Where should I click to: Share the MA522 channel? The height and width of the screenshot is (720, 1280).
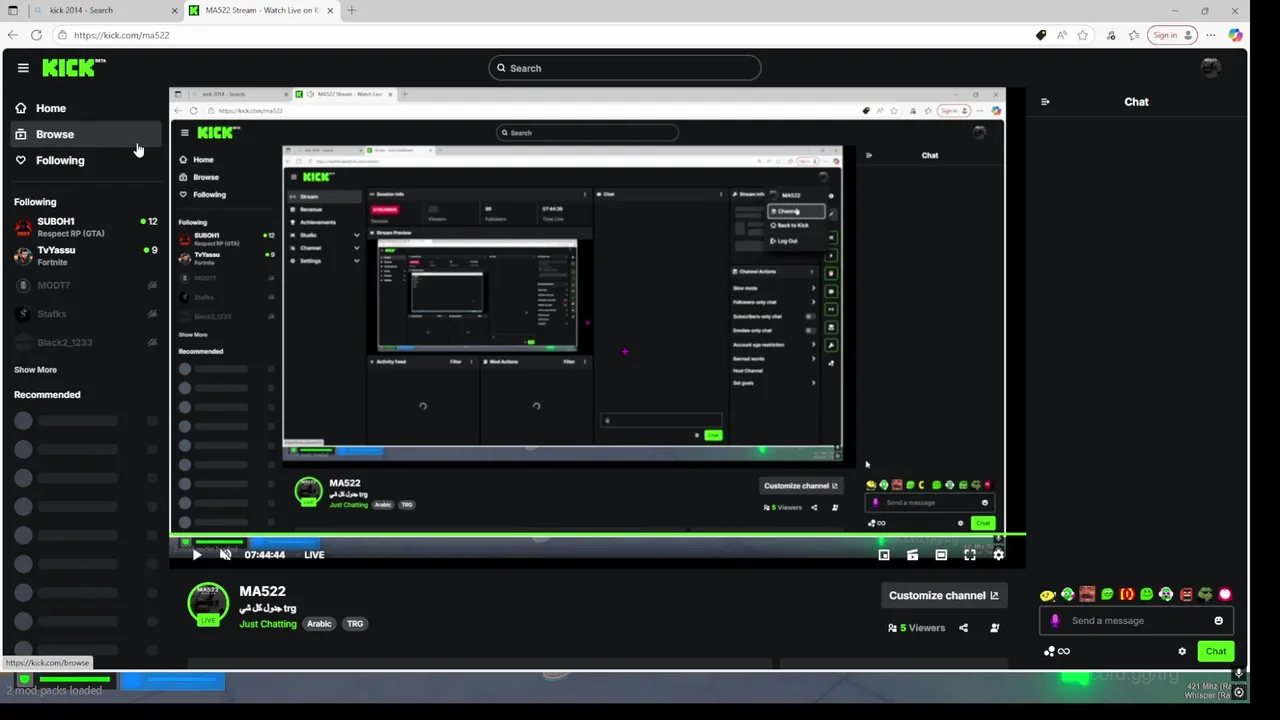coord(963,628)
